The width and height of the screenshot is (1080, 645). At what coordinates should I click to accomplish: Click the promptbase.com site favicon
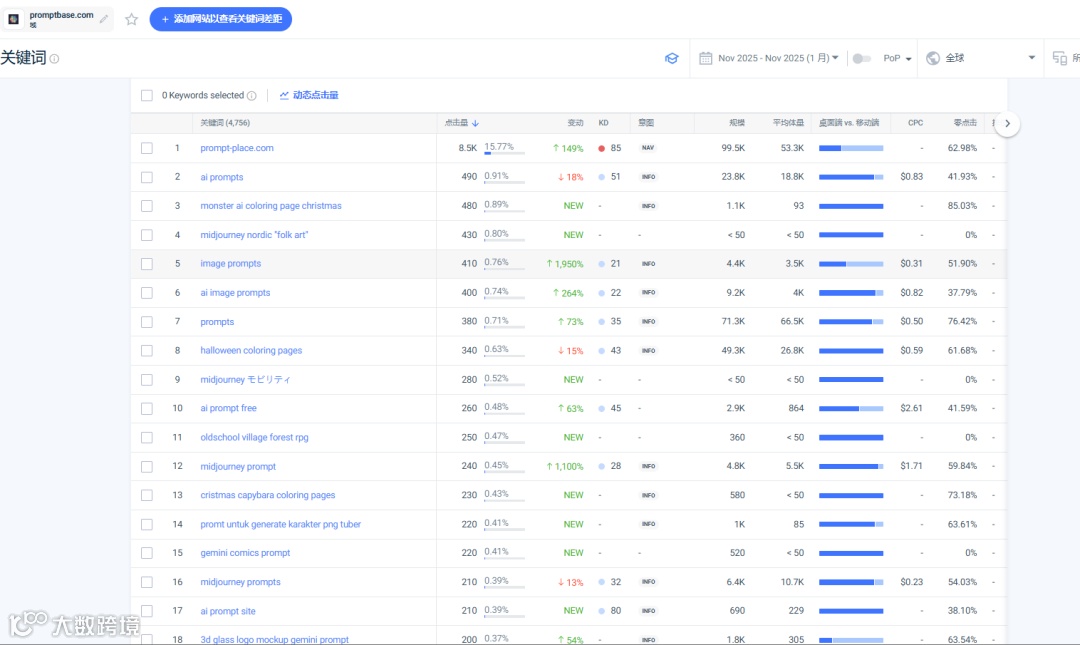point(14,19)
